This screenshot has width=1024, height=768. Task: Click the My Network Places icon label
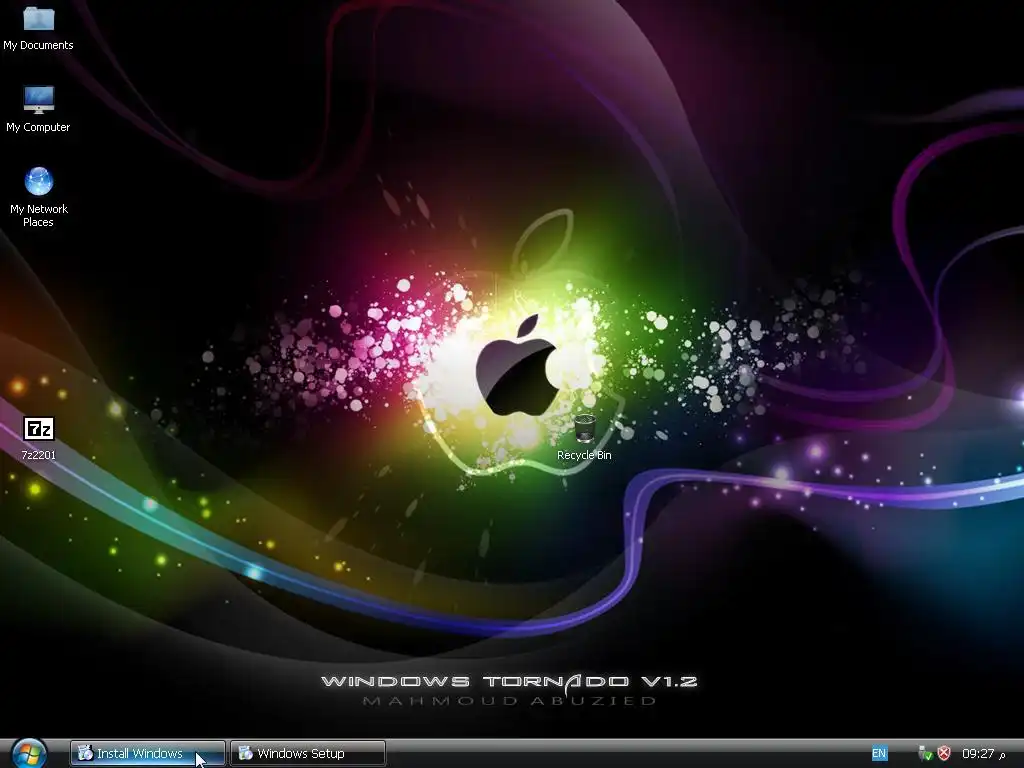coord(39,216)
